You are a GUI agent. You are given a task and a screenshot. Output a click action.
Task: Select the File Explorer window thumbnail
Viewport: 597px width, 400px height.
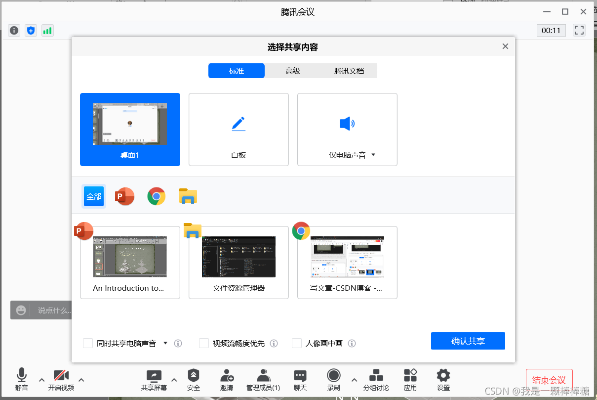coord(238,263)
